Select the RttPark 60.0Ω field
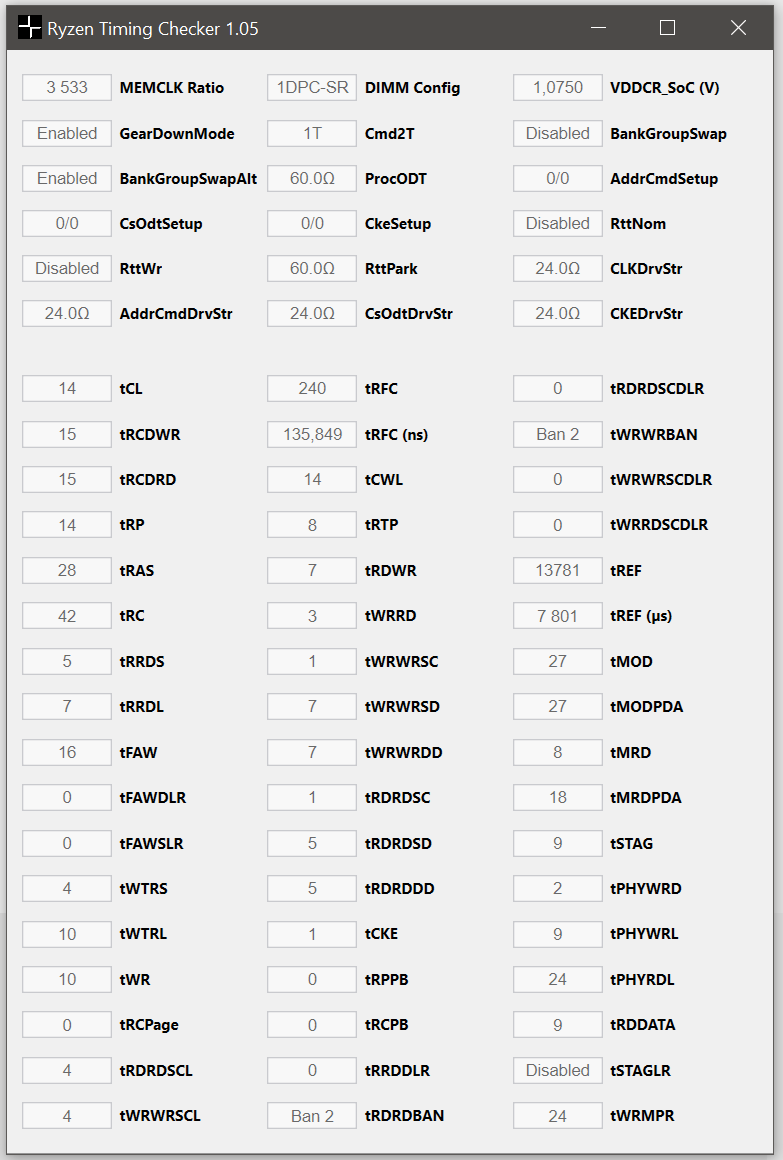Screen dimensions: 783x1160 [x=312, y=269]
